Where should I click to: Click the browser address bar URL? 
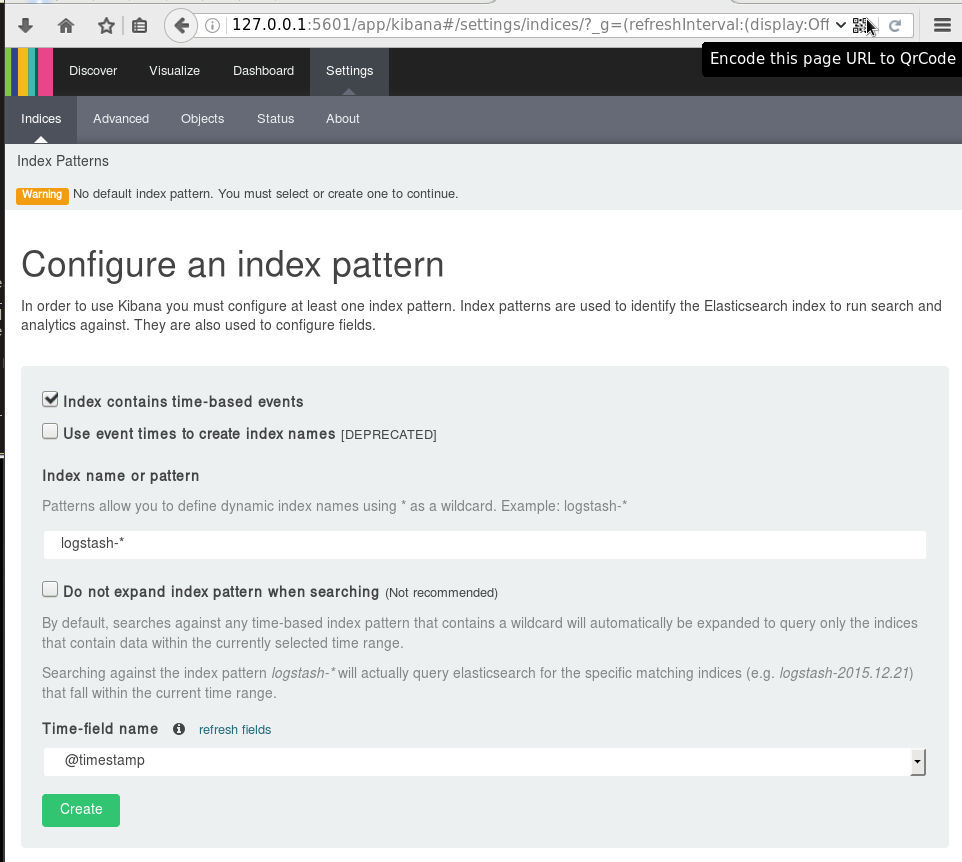[531, 25]
